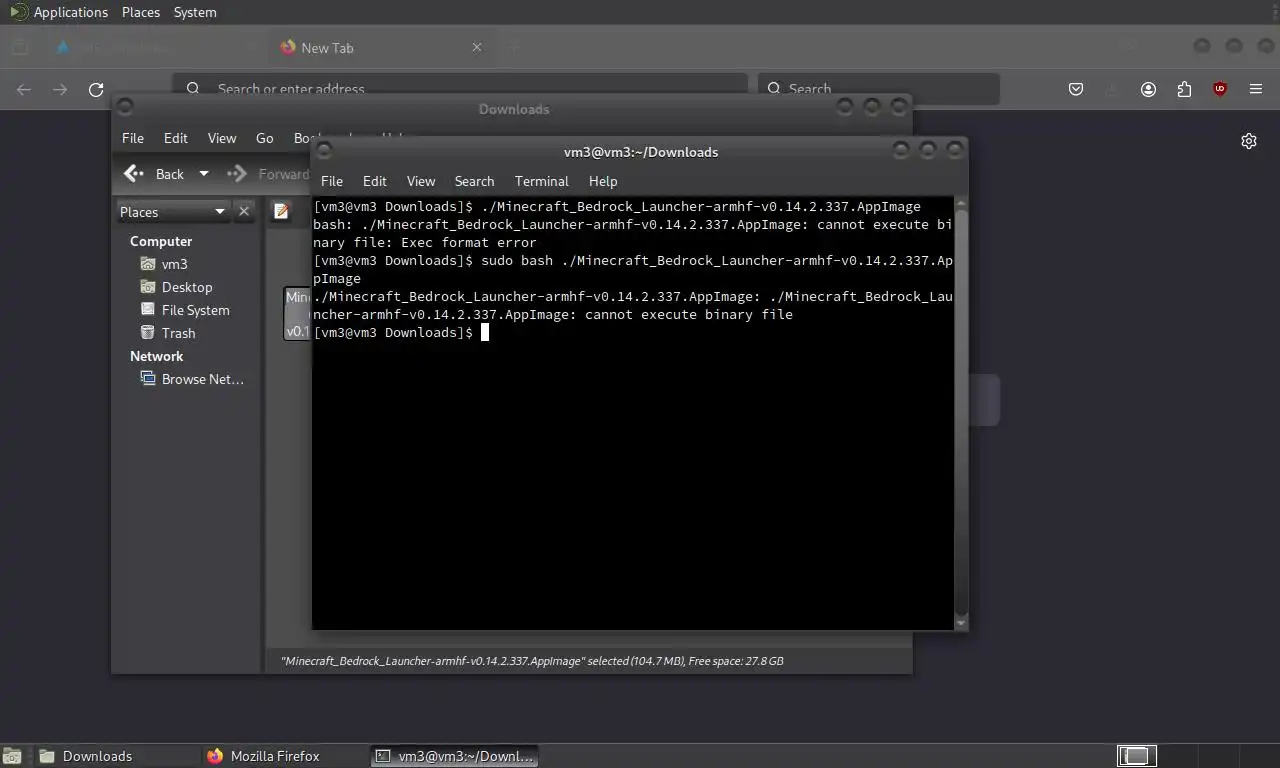Open Firefox account icon
The width and height of the screenshot is (1280, 768).
(1148, 89)
